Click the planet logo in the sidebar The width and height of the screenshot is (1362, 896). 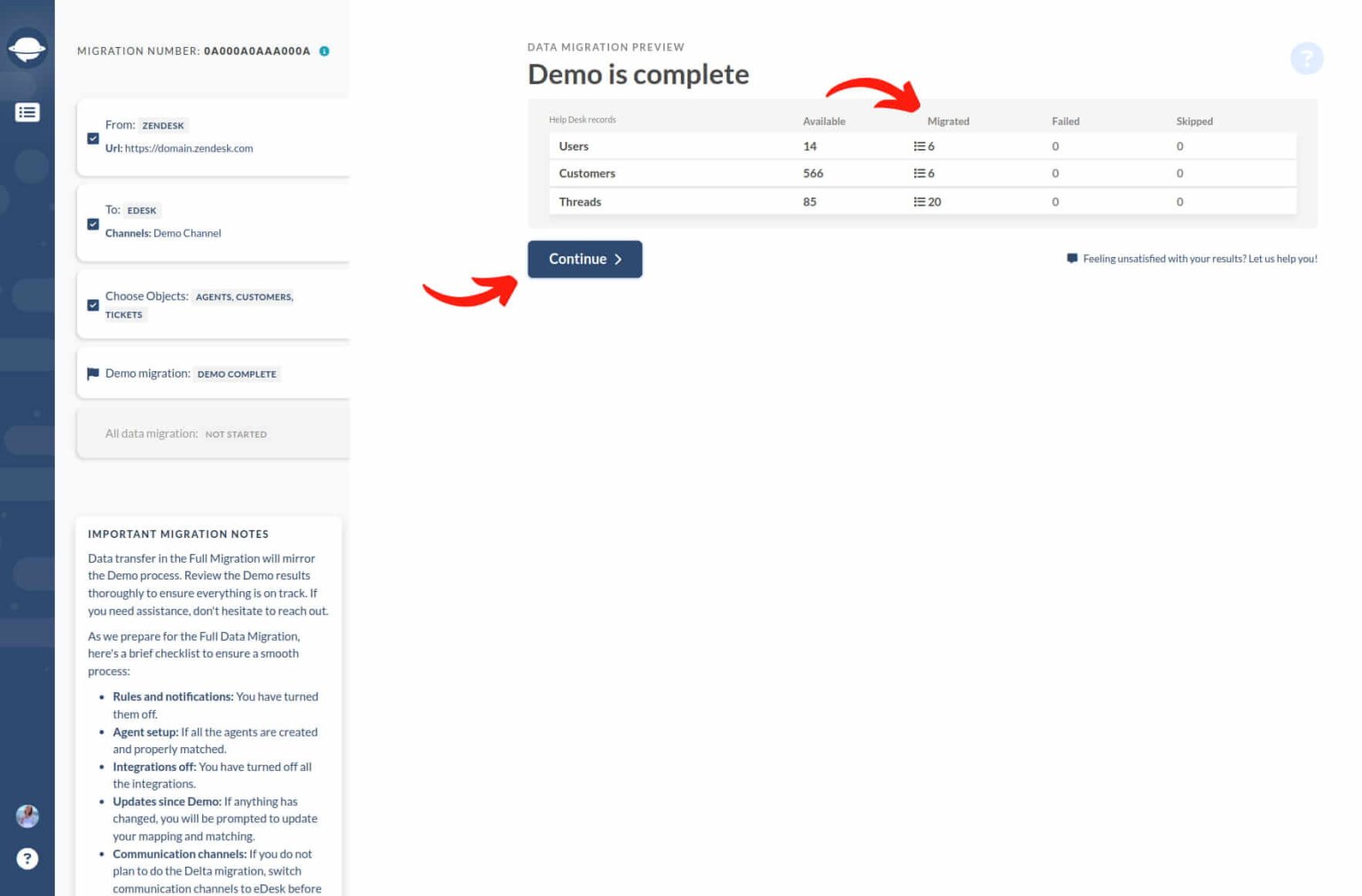tap(27, 49)
